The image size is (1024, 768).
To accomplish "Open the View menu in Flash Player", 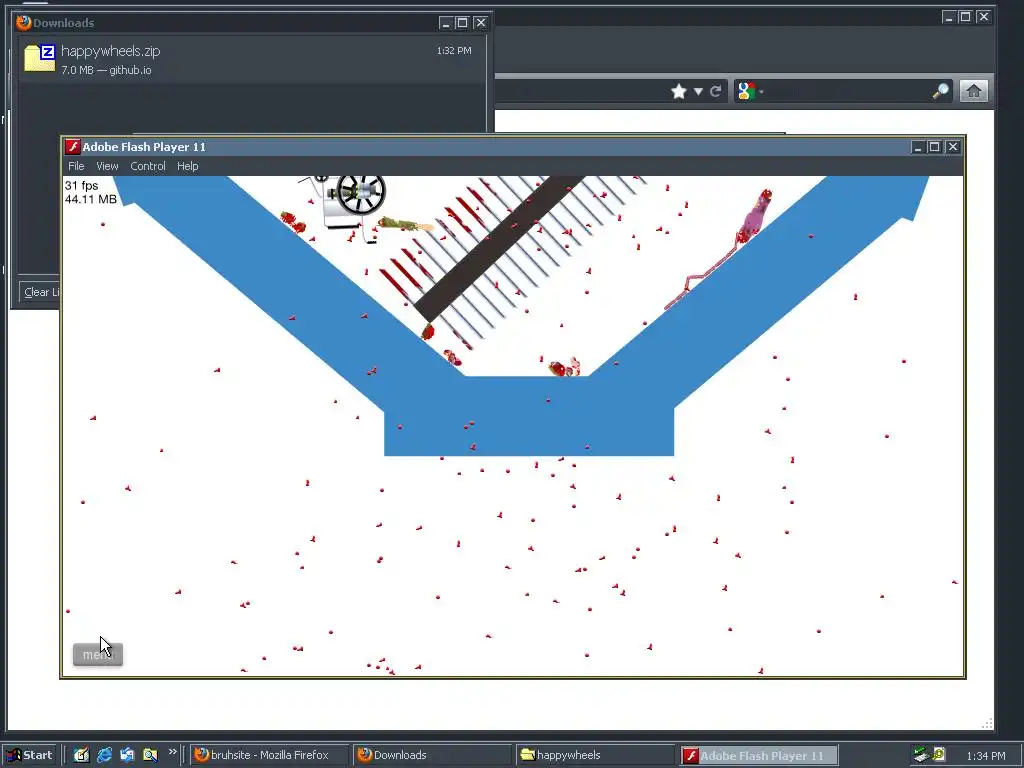I will [x=107, y=166].
